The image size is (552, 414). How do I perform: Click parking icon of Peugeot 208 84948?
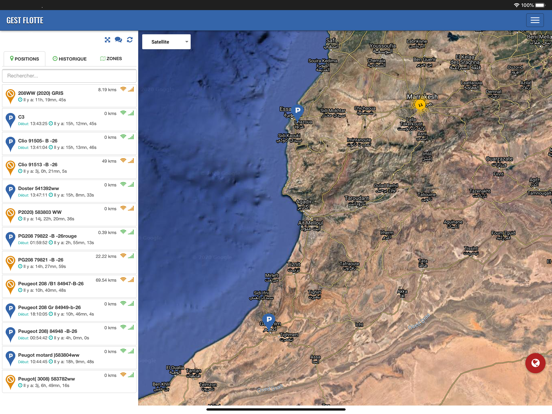click(11, 334)
